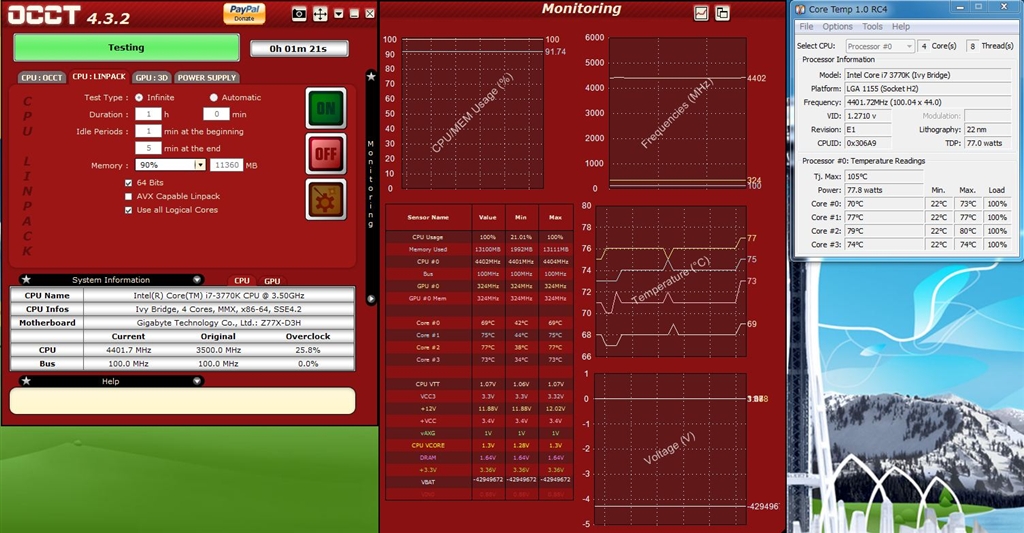Open the GPU : 3D tab
The image size is (1024, 533).
click(152, 77)
